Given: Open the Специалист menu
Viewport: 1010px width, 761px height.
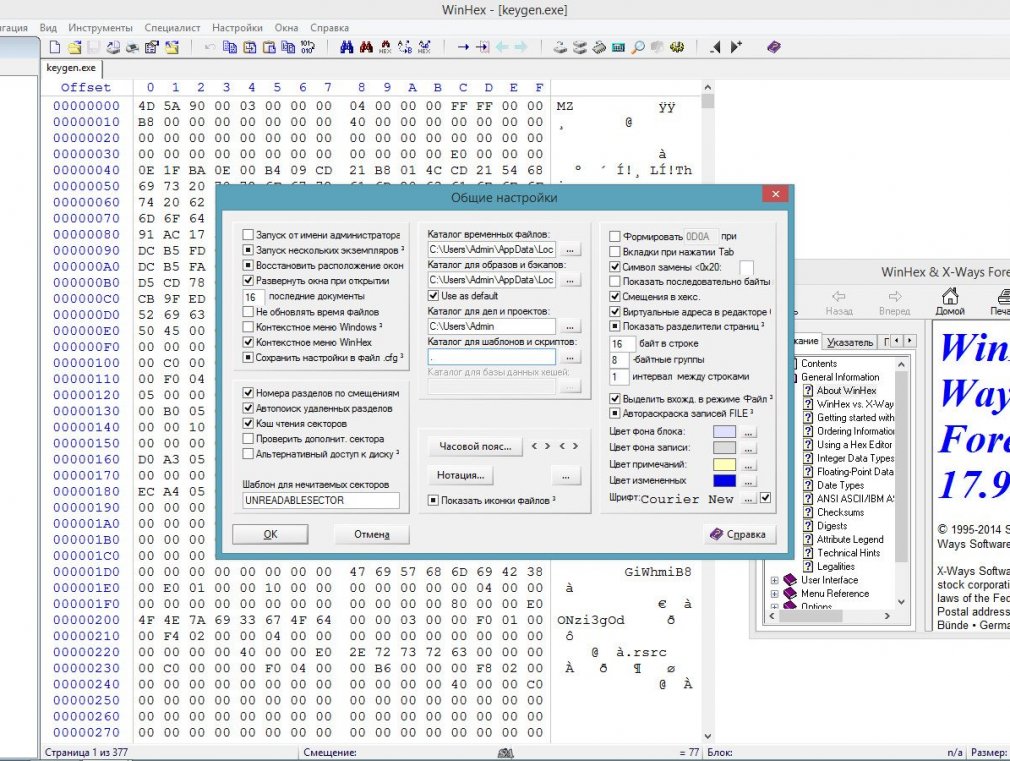Looking at the screenshot, I should tap(172, 28).
